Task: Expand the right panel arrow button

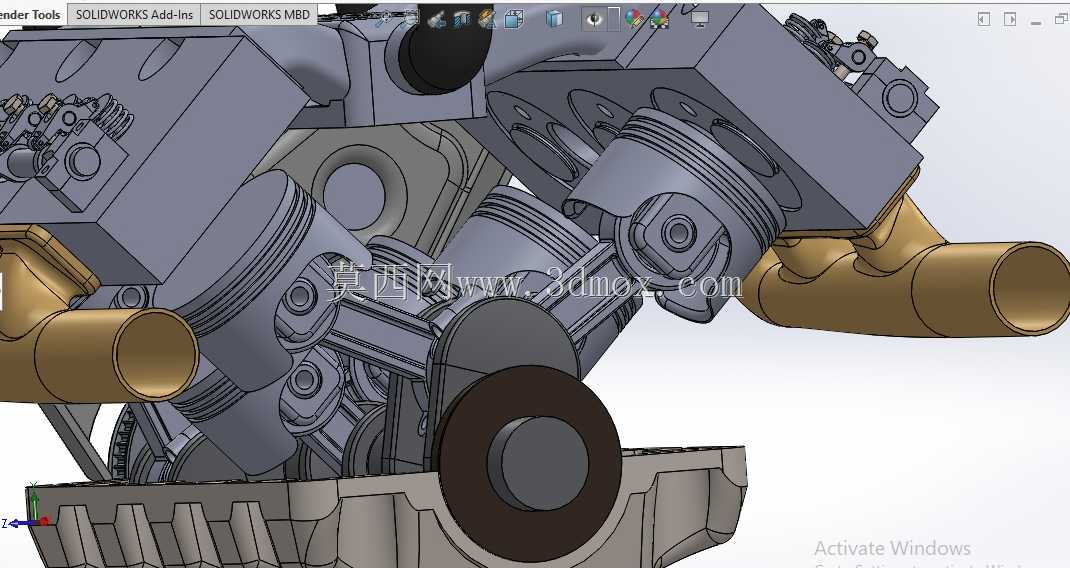Action: [1010, 19]
